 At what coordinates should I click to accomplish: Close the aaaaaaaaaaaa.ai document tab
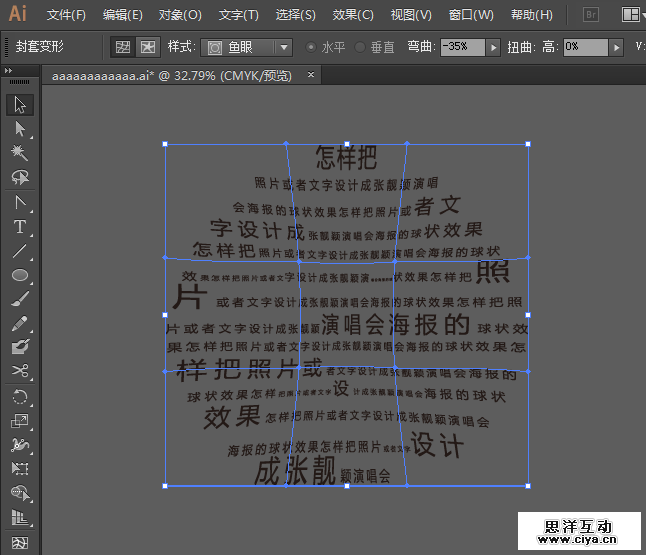click(311, 75)
